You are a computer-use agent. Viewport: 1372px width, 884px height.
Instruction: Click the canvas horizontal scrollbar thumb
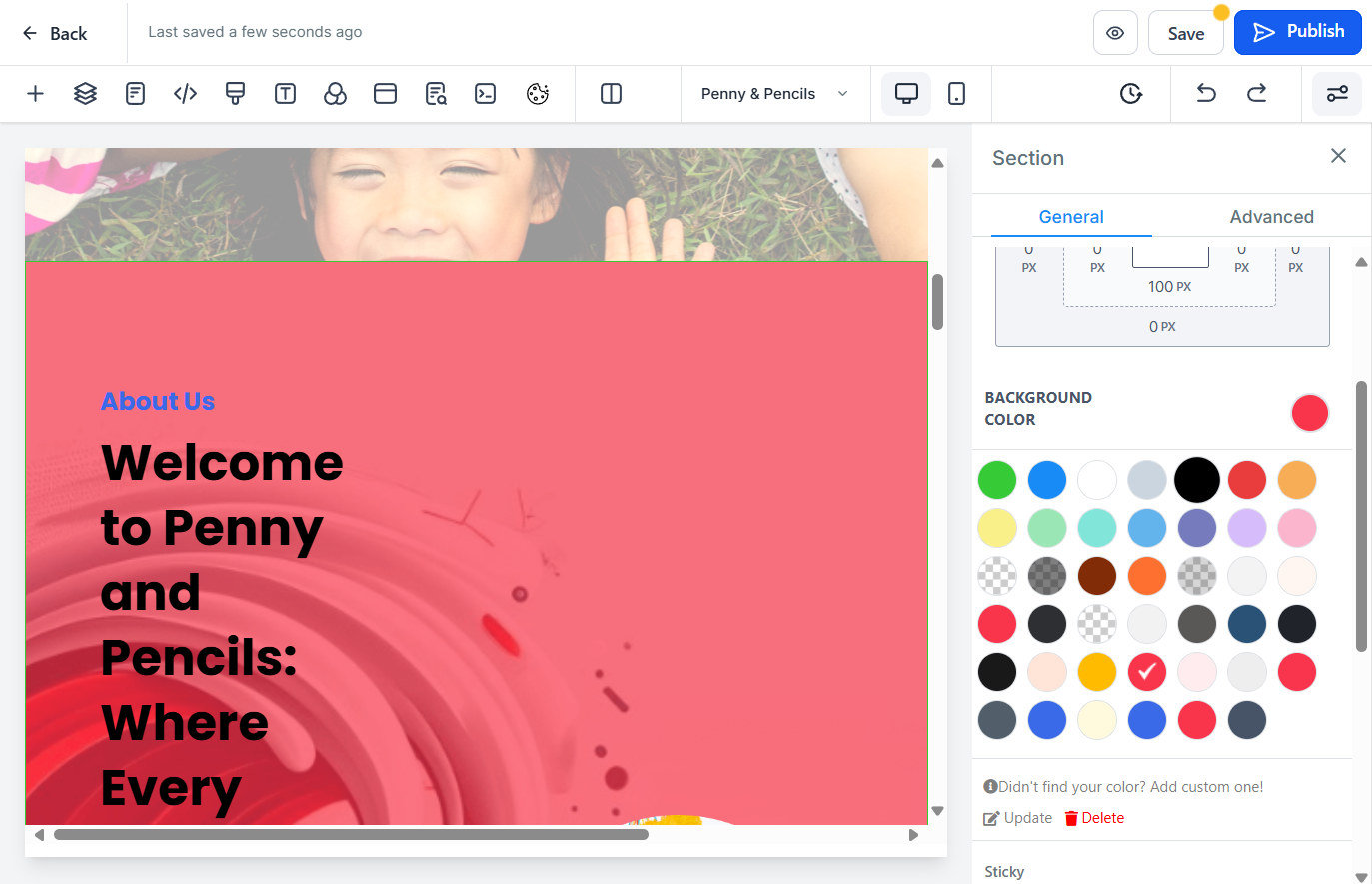pyautogui.click(x=351, y=835)
